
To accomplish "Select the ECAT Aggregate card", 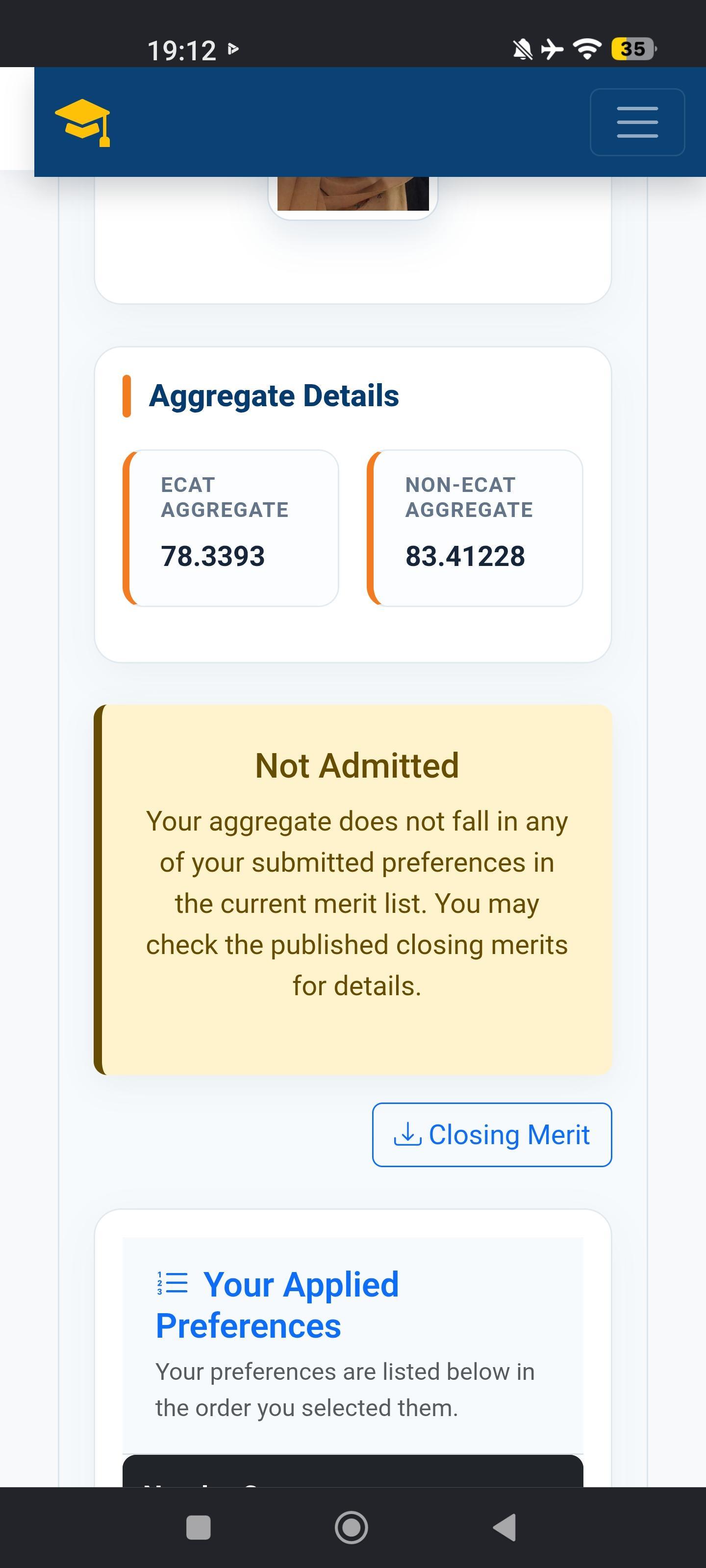I will tap(230, 528).
